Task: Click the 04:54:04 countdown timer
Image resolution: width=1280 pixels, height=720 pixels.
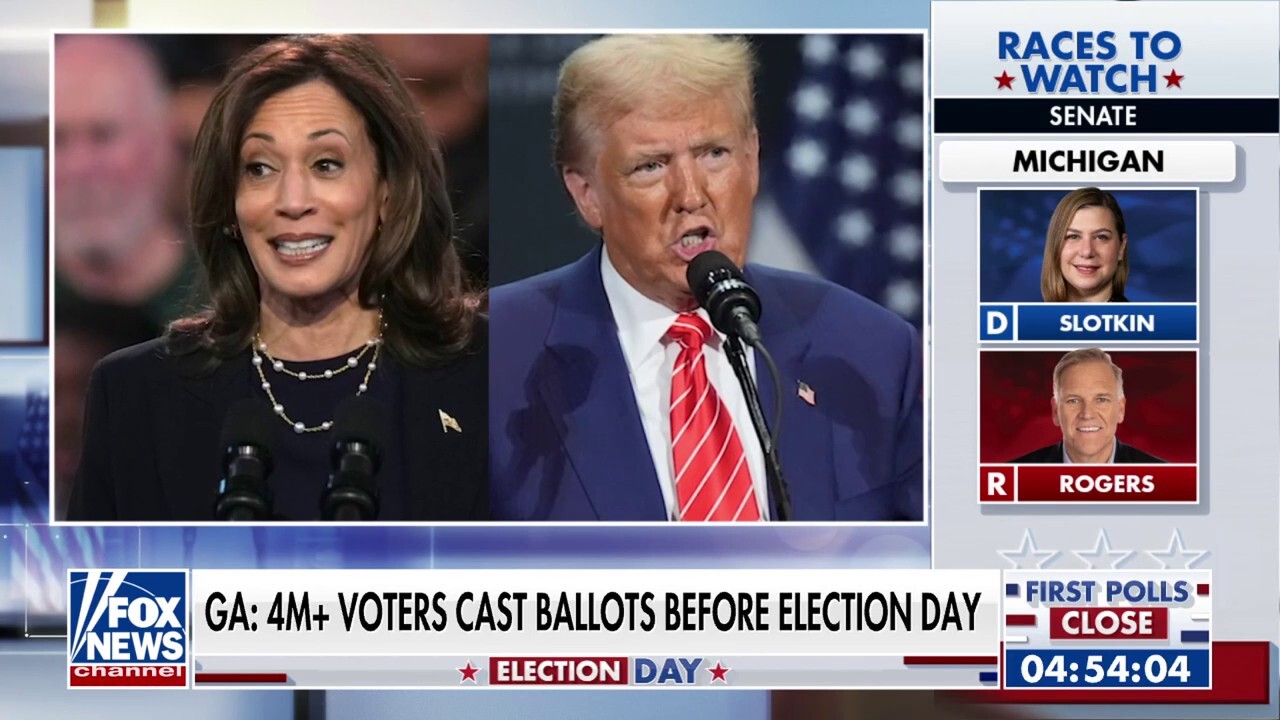Action: [1106, 669]
